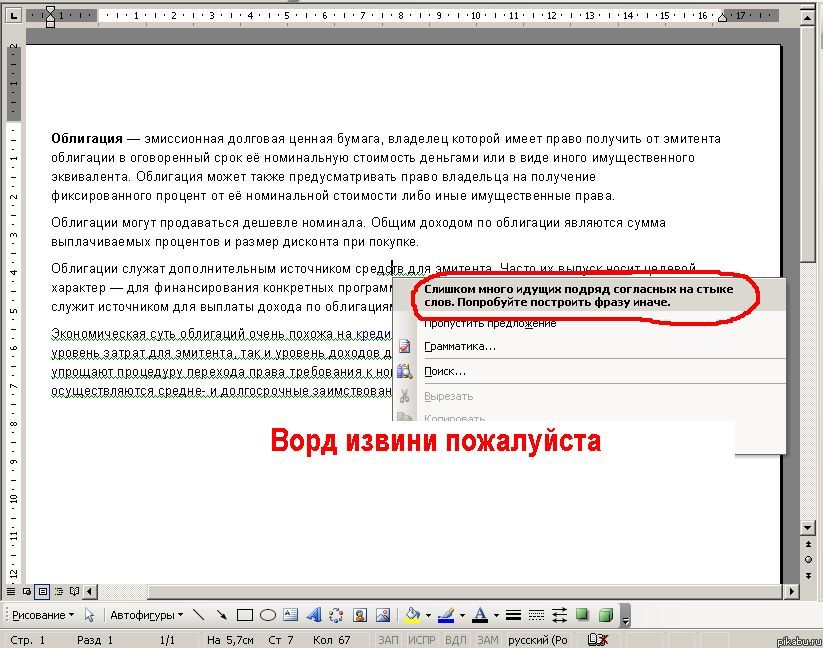Click the Grammar dialog icon in the context menu
The image size is (823, 649).
pyautogui.click(x=404, y=347)
